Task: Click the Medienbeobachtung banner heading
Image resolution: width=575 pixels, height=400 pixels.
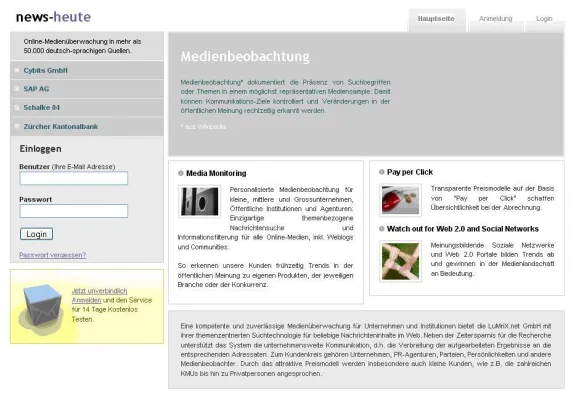Action: point(245,56)
